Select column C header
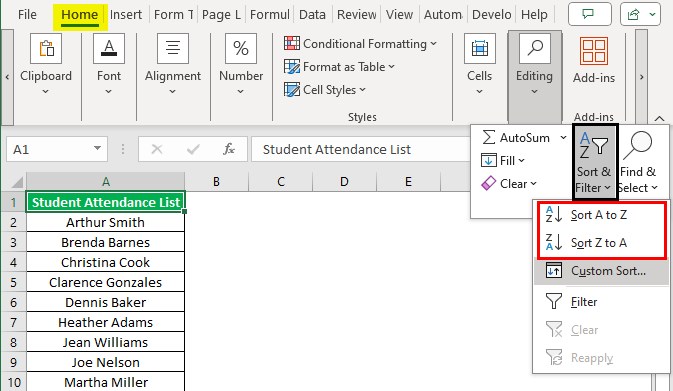Viewport: 673px width, 391px height. coord(281,182)
